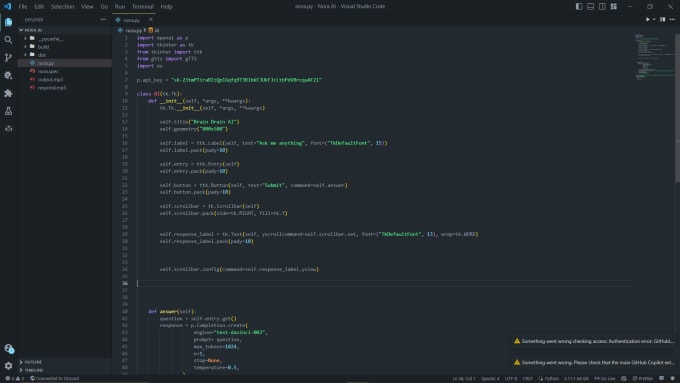Open the File menu

(x=23, y=7)
